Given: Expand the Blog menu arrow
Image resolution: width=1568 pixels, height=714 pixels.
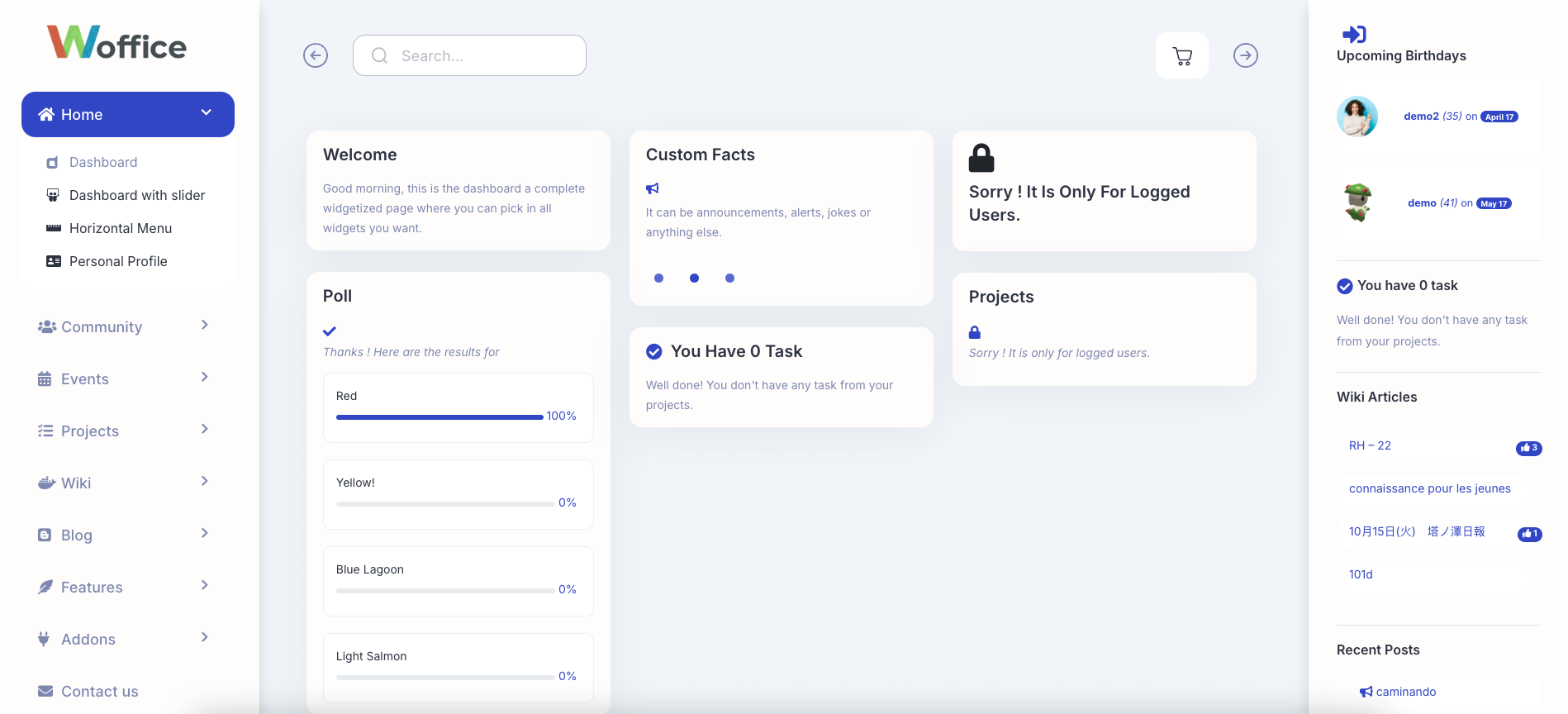Looking at the screenshot, I should 205,533.
